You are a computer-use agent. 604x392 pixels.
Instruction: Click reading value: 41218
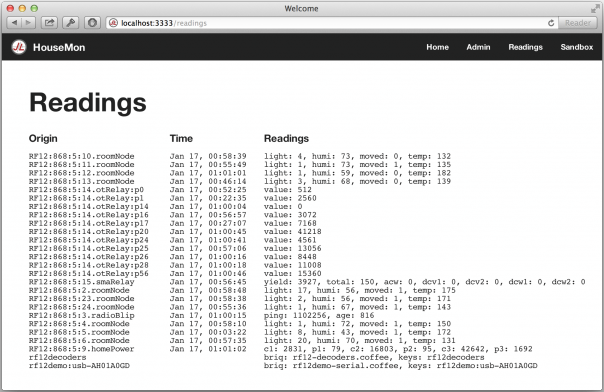click(292, 231)
